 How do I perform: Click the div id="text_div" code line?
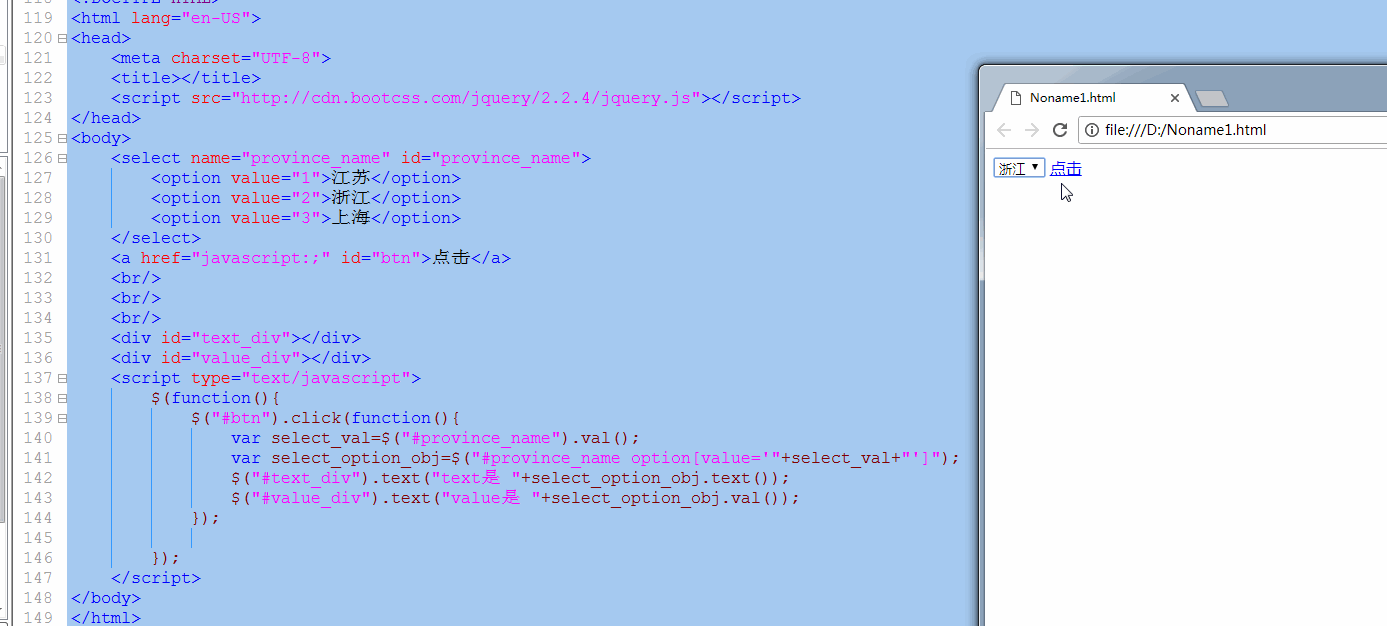tap(236, 338)
